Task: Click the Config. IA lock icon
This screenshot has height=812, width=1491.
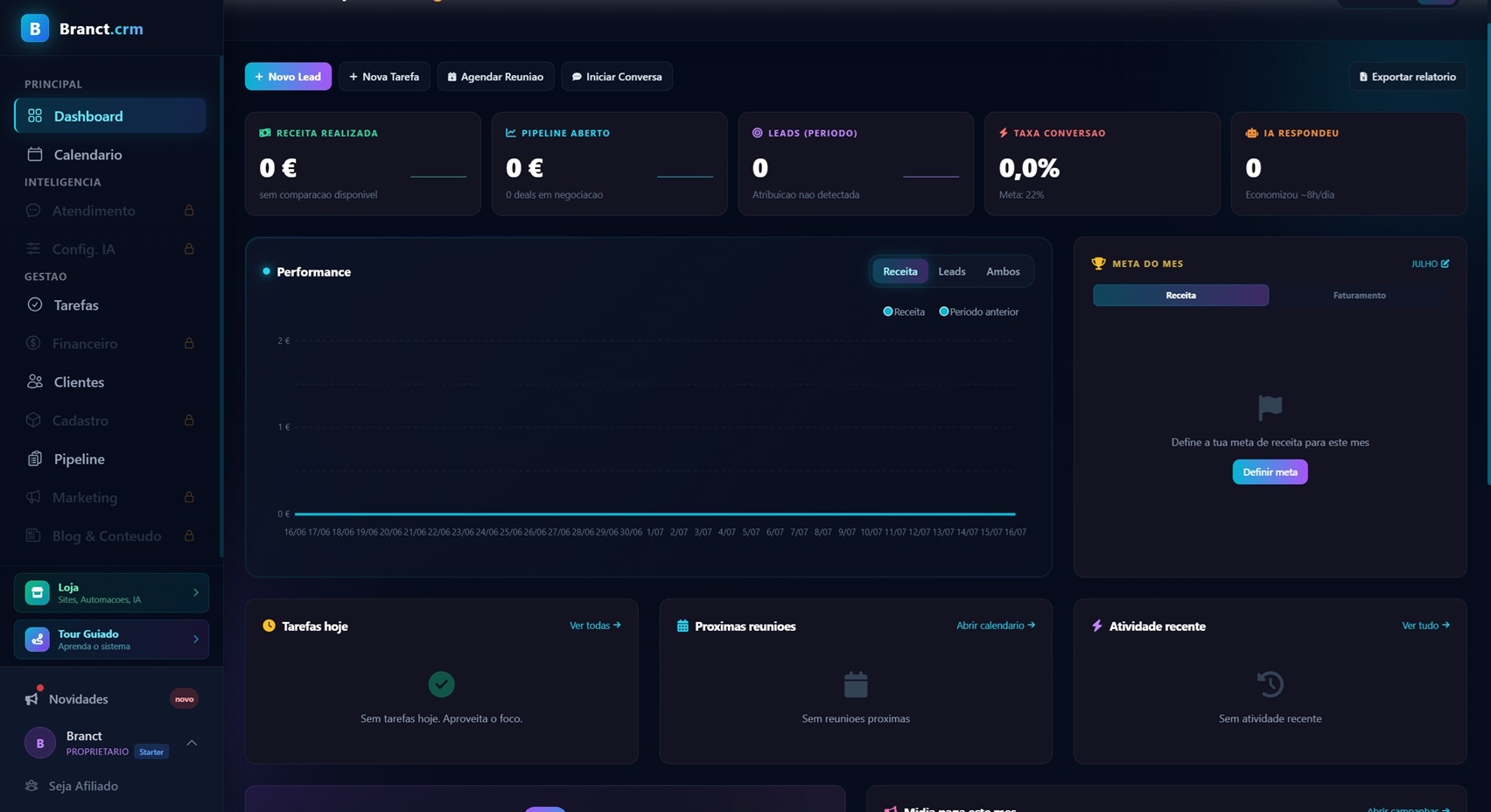Action: [x=189, y=248]
